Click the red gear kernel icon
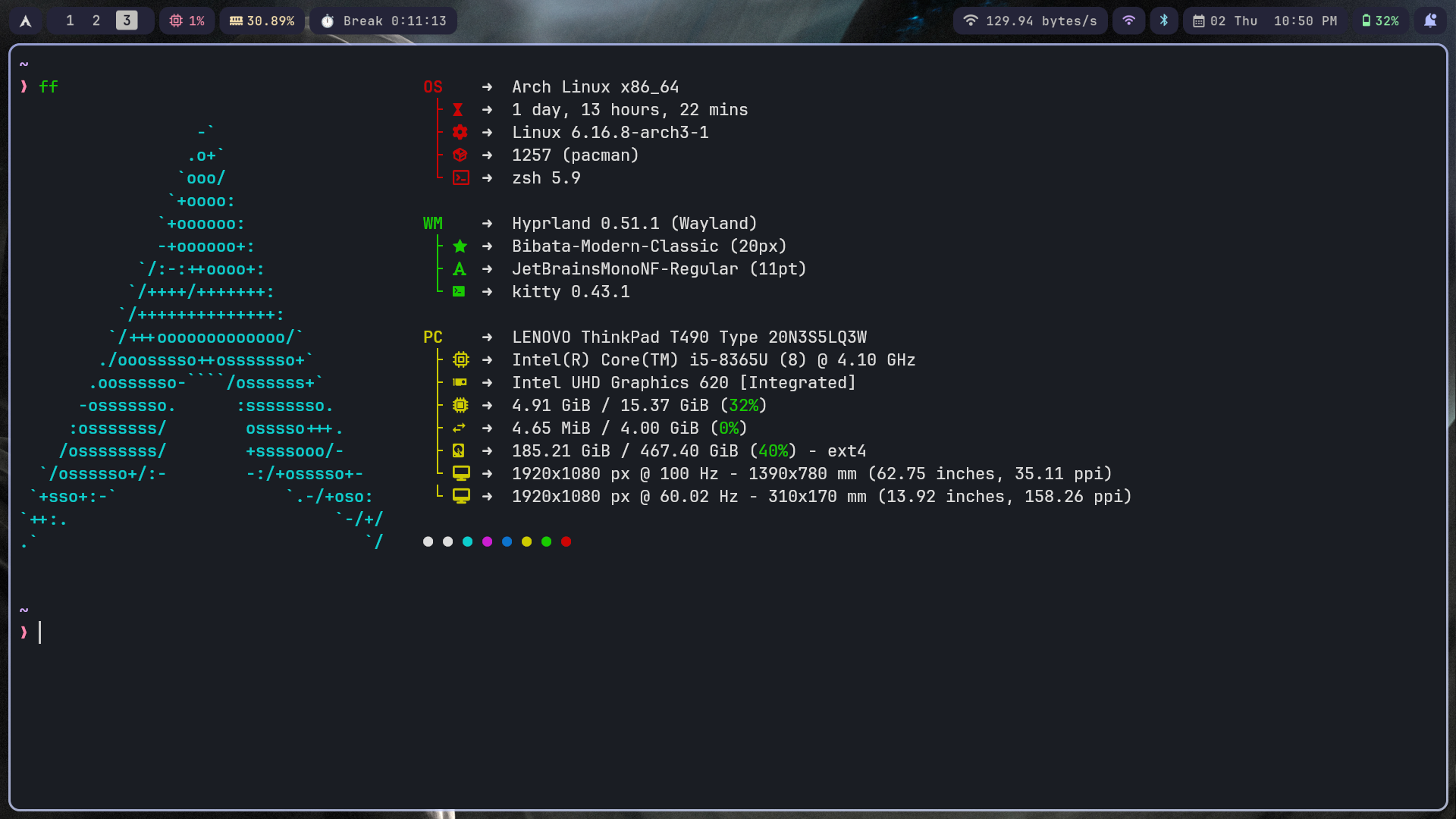This screenshot has width=1456, height=819. (x=460, y=133)
